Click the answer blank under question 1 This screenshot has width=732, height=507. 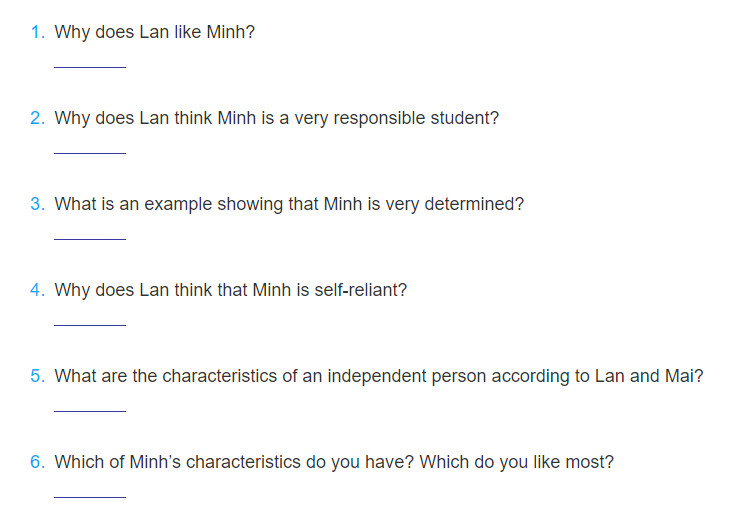click(90, 63)
